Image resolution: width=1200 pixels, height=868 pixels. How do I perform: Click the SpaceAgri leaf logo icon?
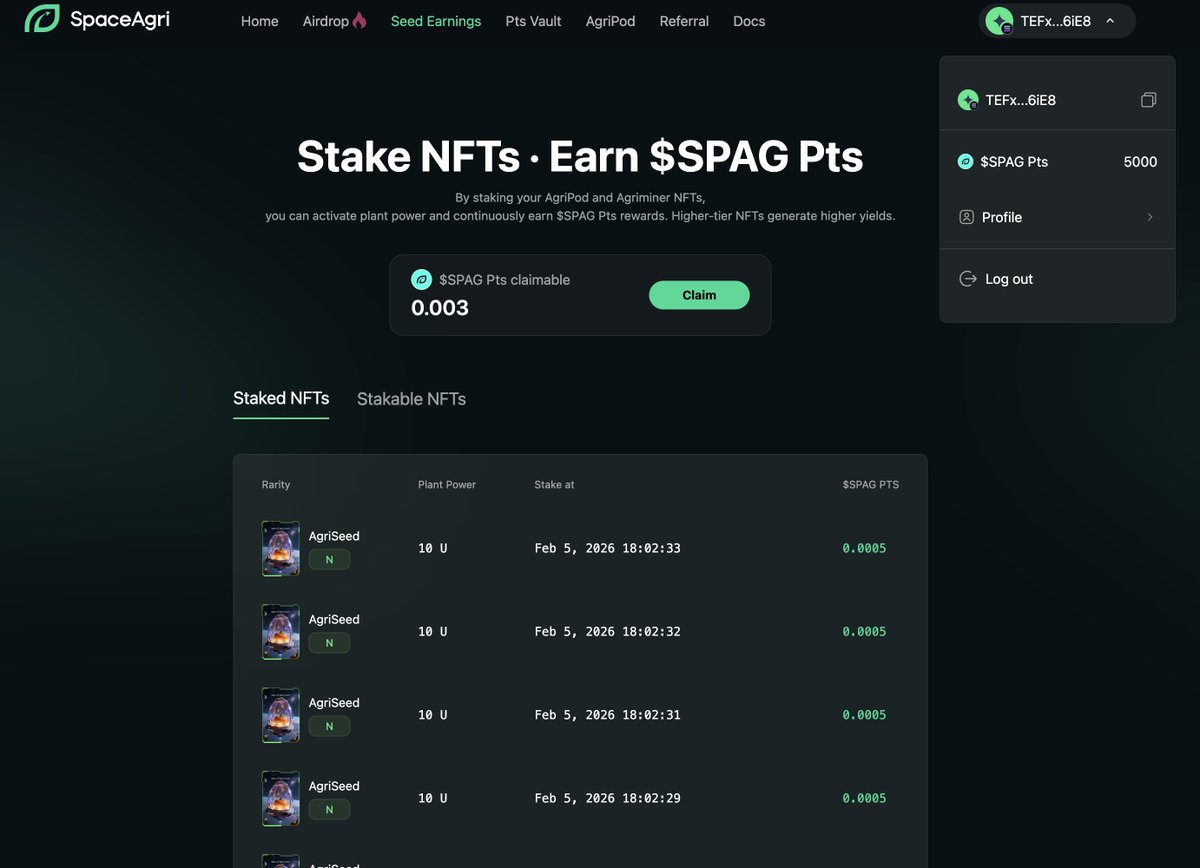42,19
